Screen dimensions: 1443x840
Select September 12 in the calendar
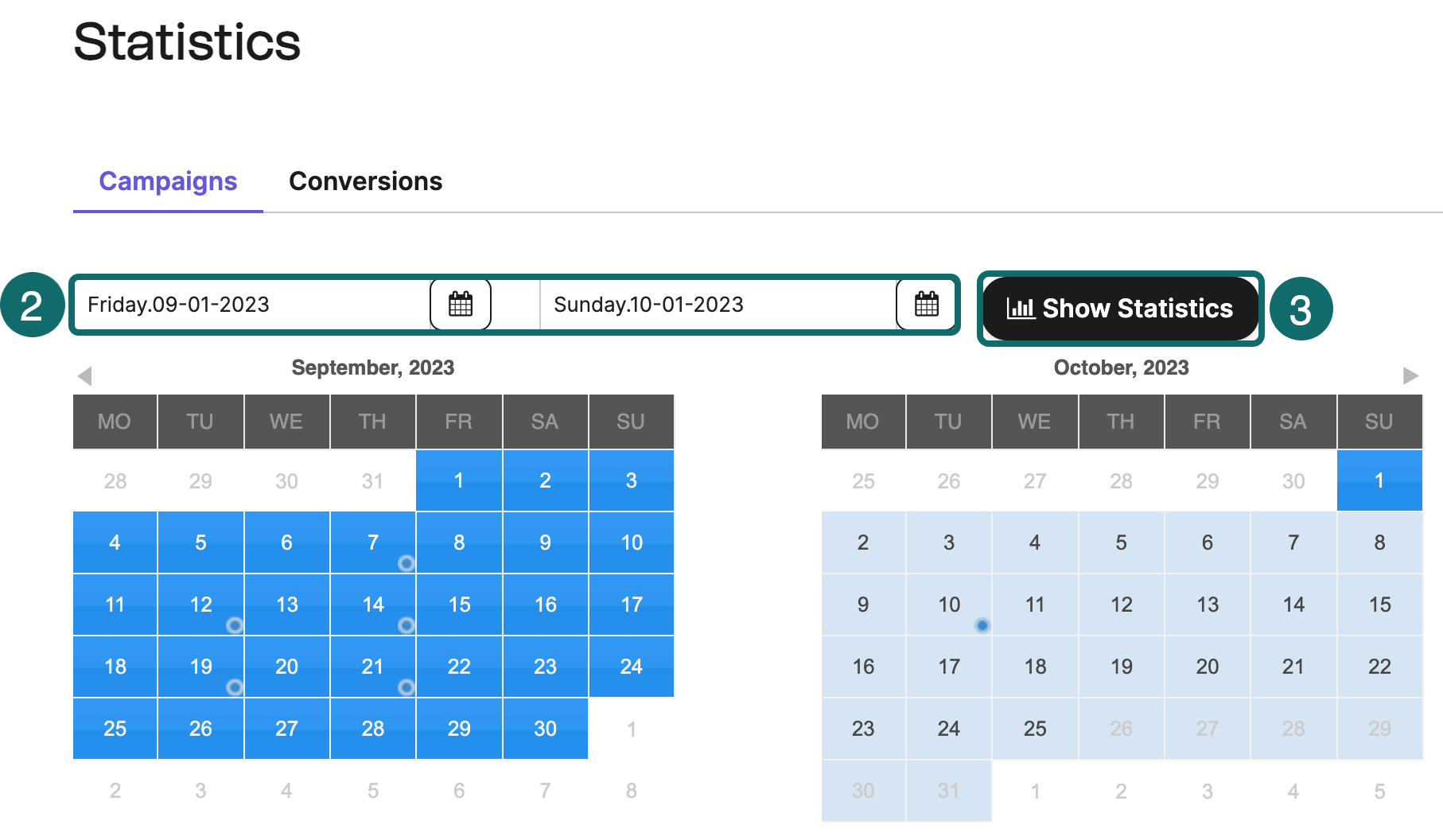pos(200,605)
